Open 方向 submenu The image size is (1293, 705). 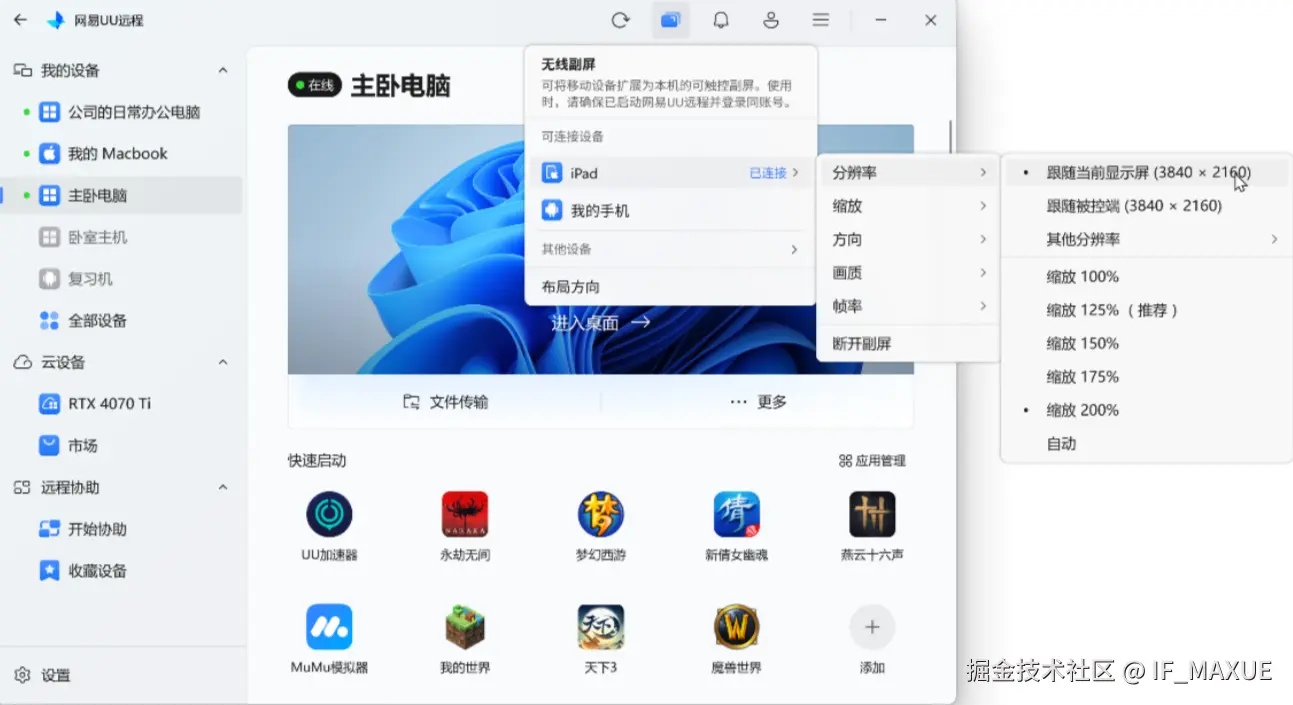909,240
